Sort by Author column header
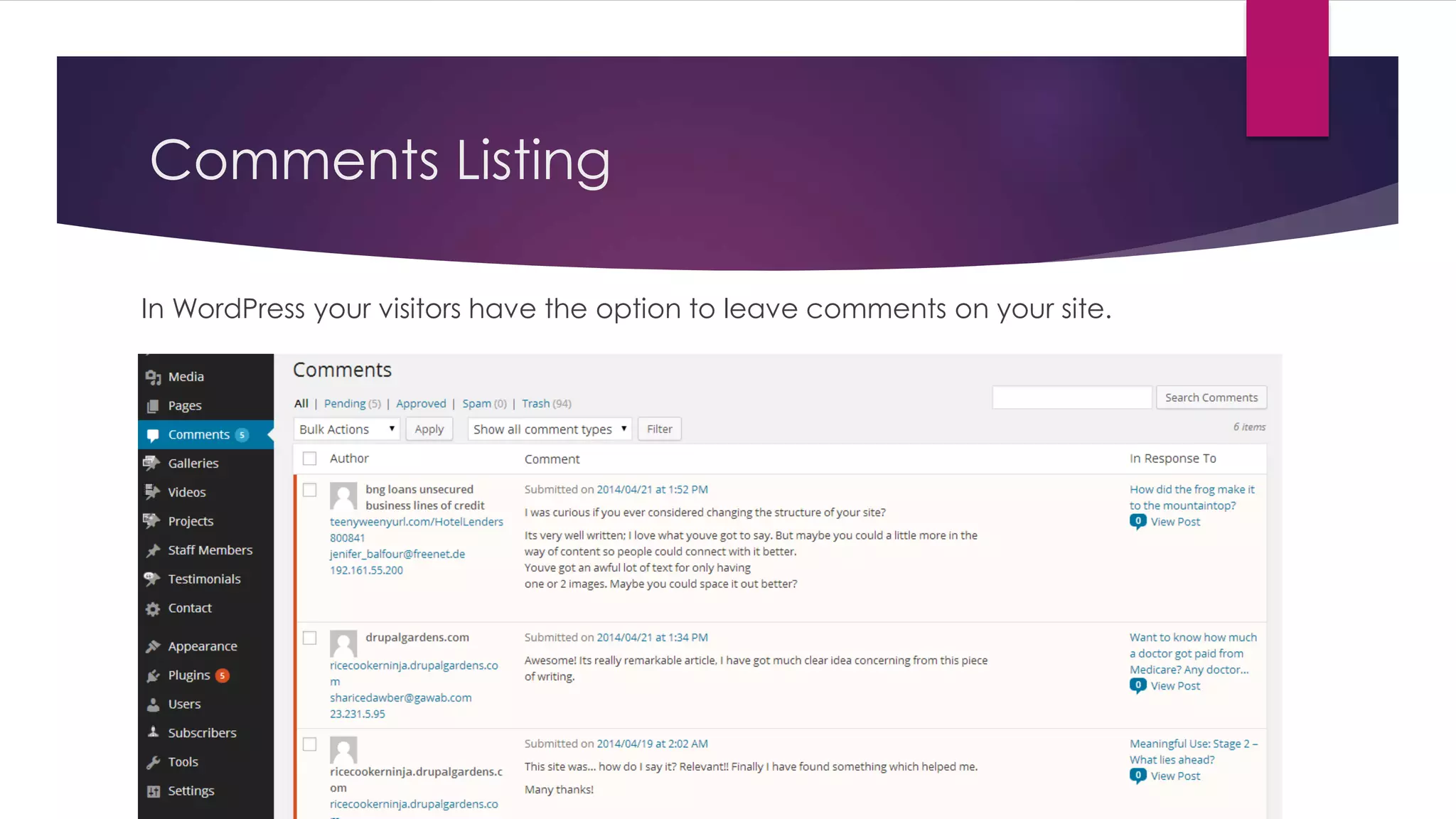Screen dimensions: 1456x819 coord(349,459)
